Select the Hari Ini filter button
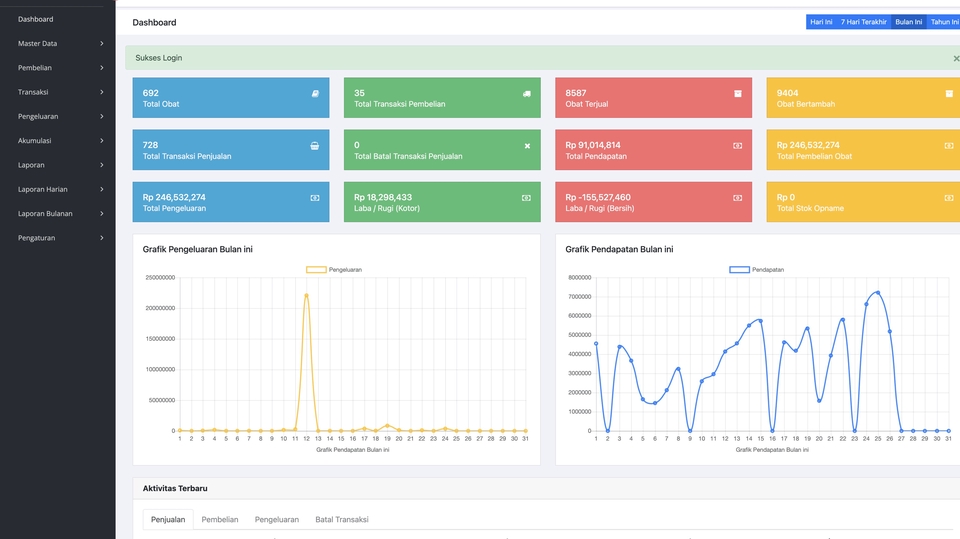Viewport: 960px width, 539px height. tap(821, 22)
